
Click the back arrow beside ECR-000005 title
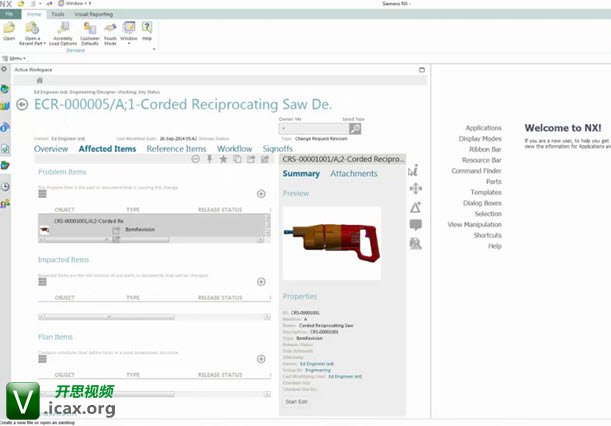pos(23,104)
